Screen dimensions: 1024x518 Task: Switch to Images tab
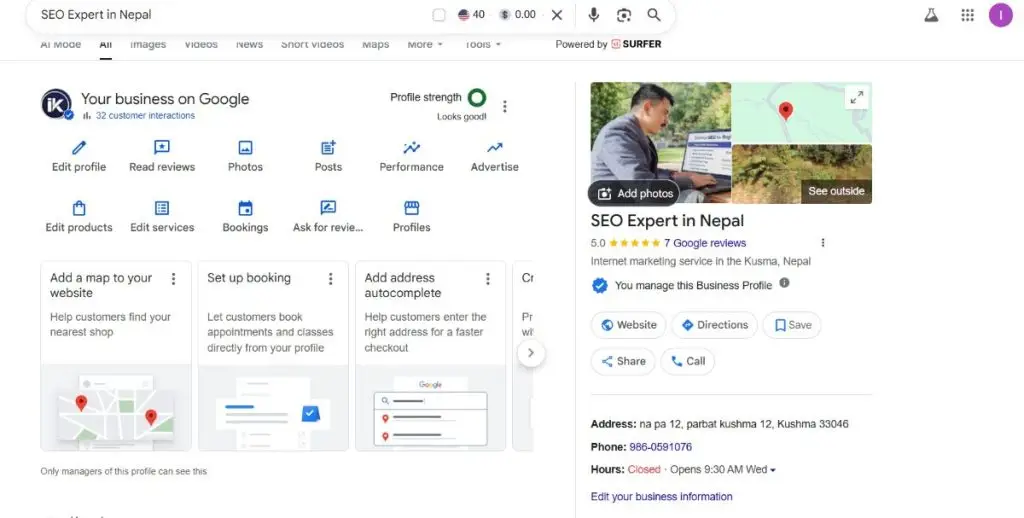[148, 44]
